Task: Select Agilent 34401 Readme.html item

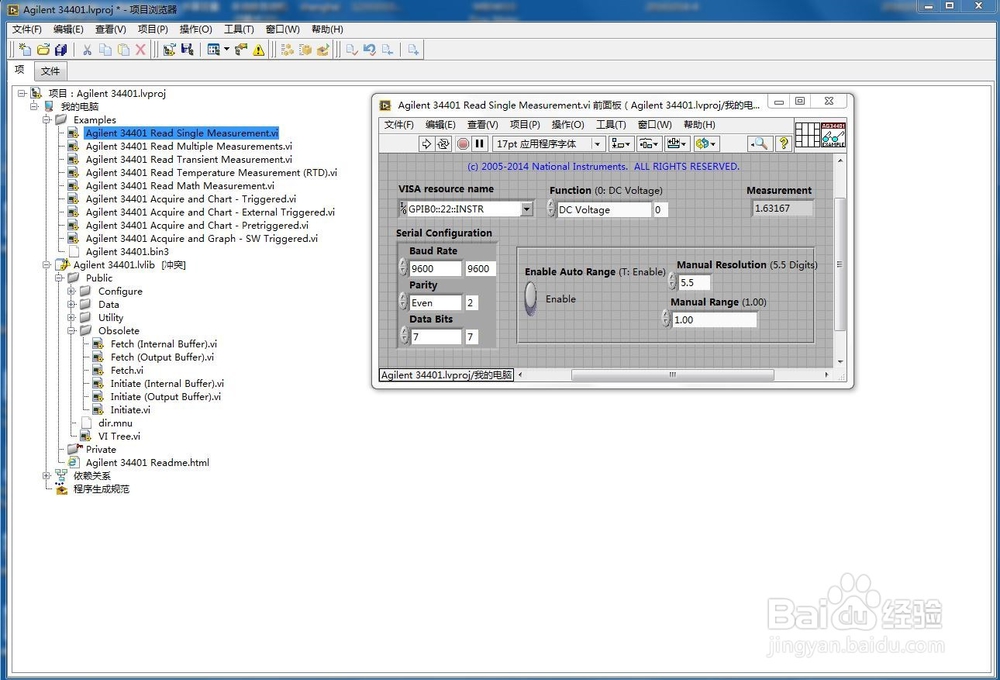Action: (147, 462)
